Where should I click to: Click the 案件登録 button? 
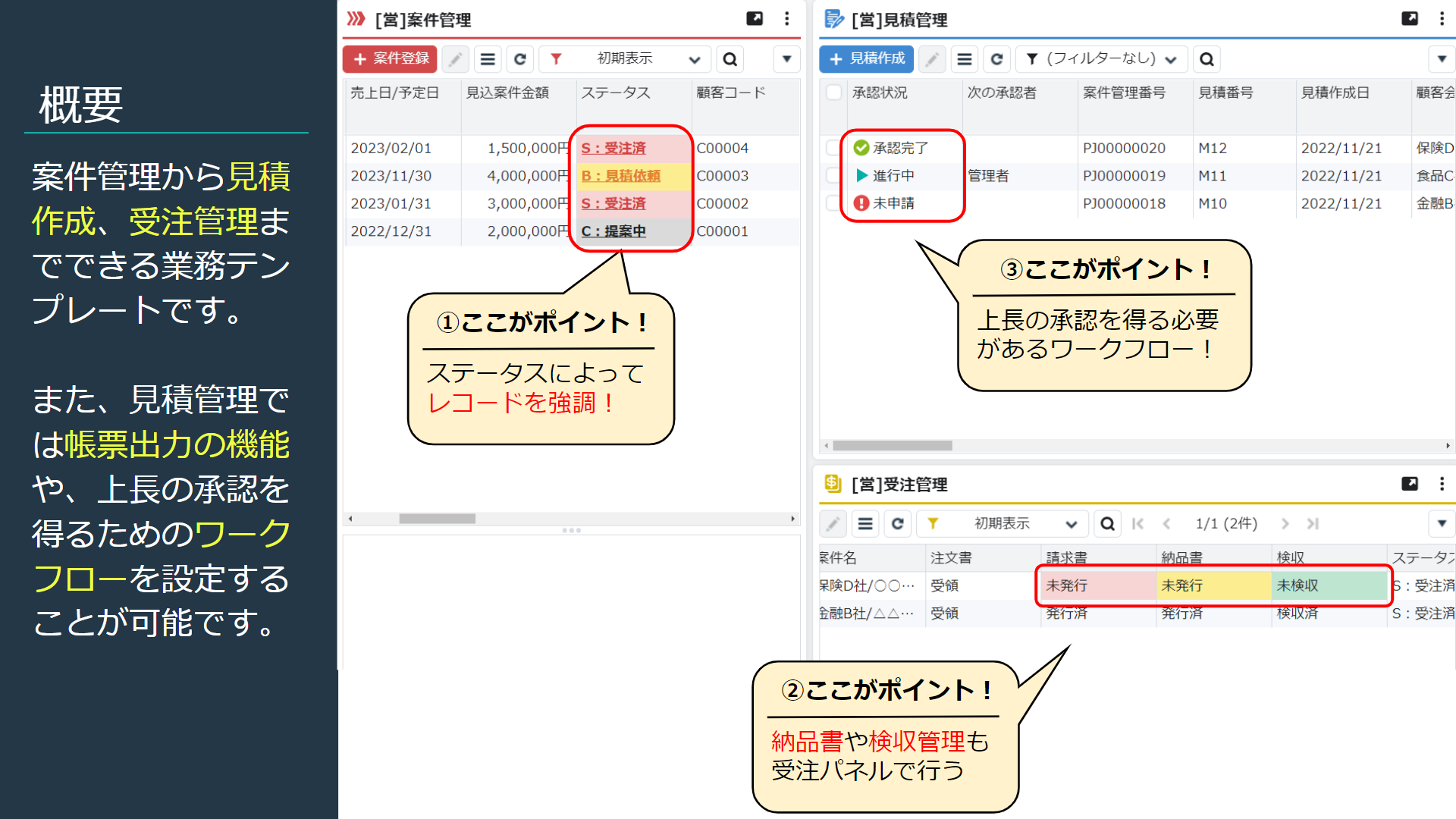(389, 58)
